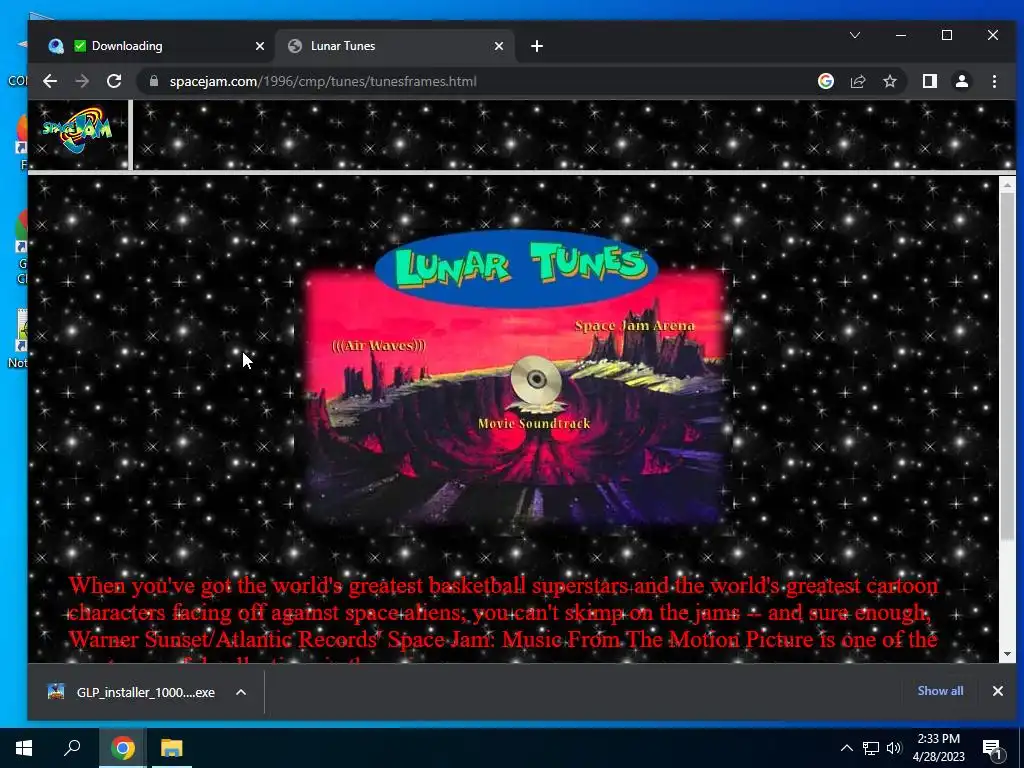Open the tab search dropdown

pos(855,35)
